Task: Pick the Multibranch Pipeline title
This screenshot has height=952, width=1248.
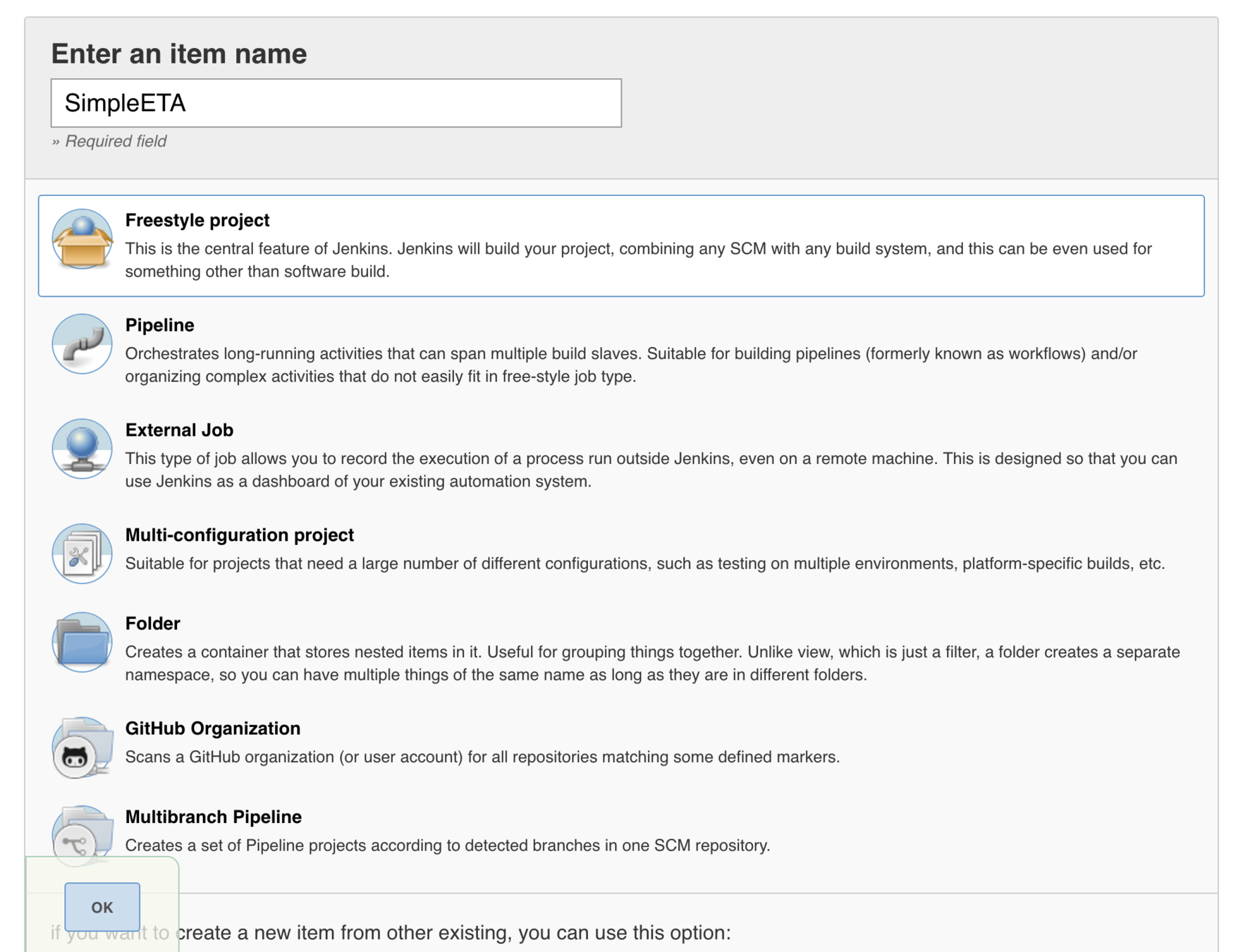Action: pyautogui.click(x=214, y=817)
